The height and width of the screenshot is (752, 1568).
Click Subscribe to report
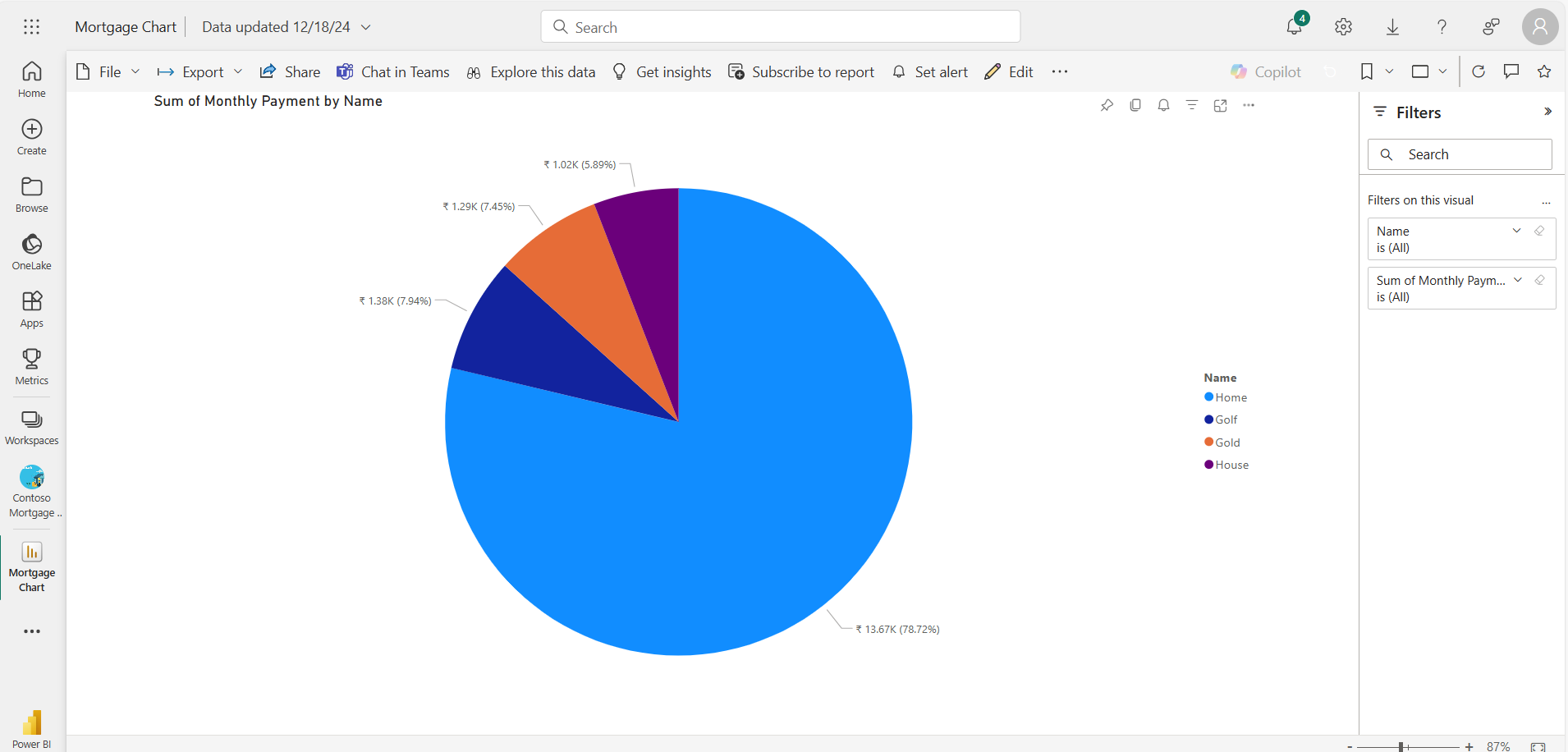[x=801, y=72]
